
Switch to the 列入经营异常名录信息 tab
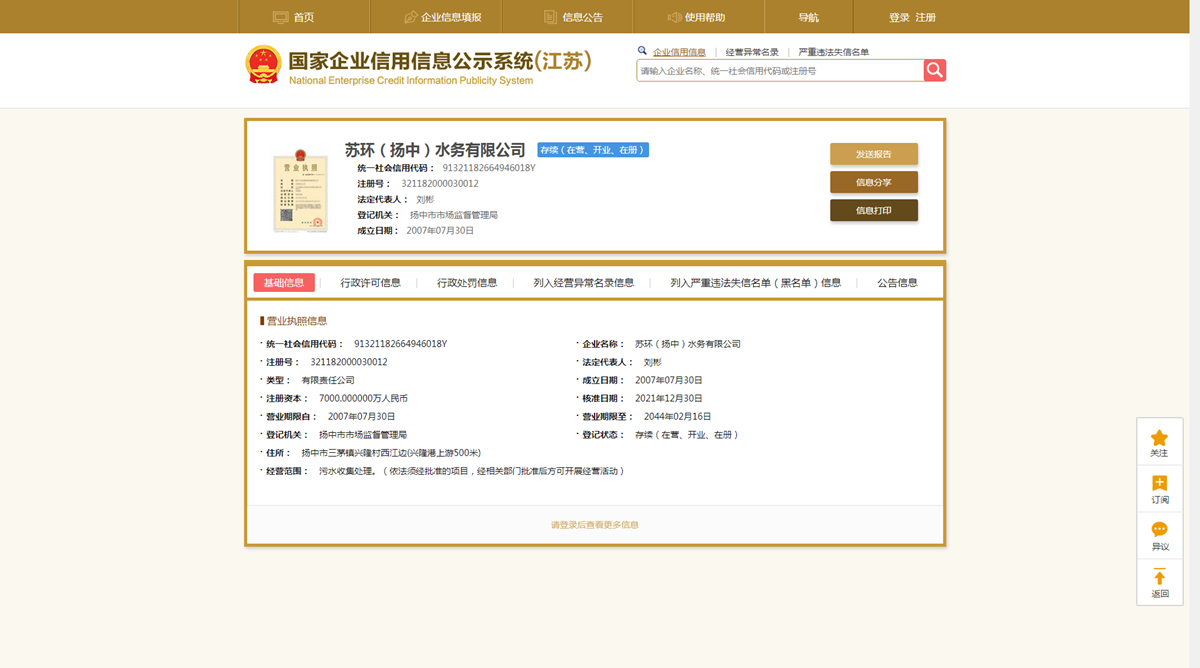584,283
